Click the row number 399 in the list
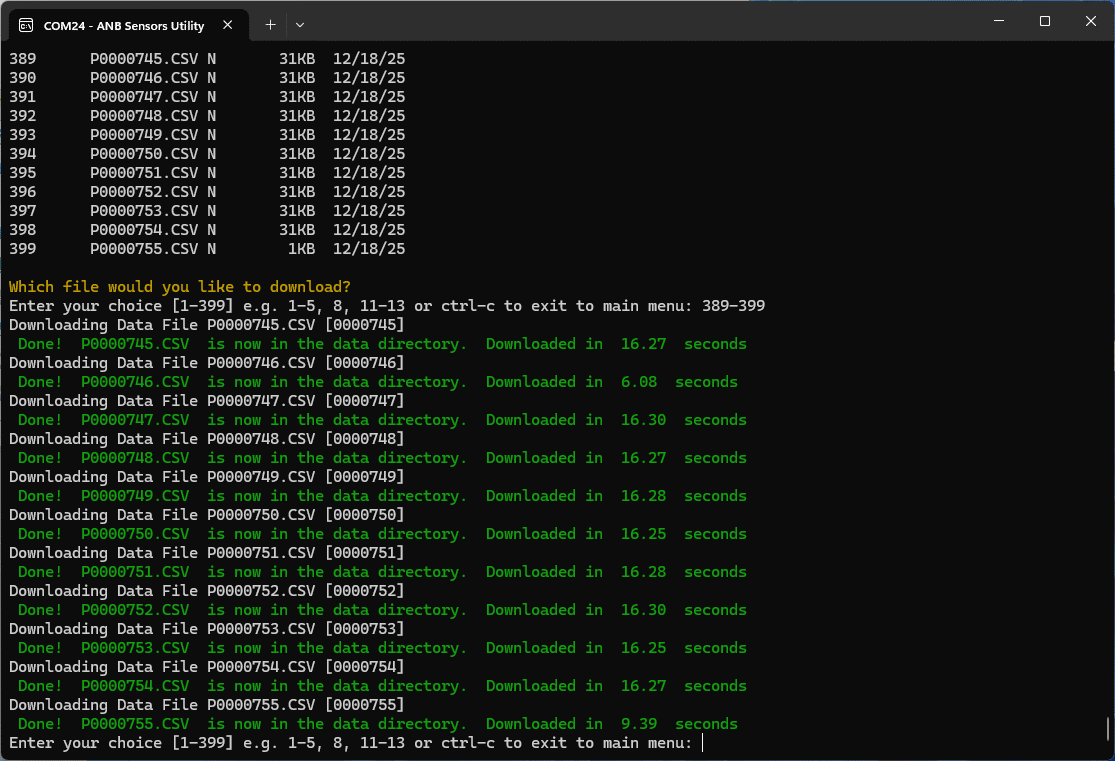Screen dimensions: 1115x761 (x=22, y=248)
